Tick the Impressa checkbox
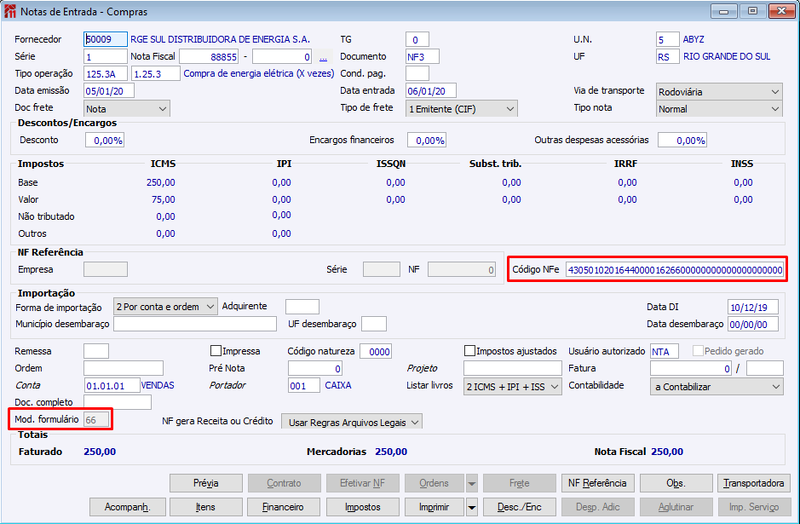800x524 pixels. [216, 351]
